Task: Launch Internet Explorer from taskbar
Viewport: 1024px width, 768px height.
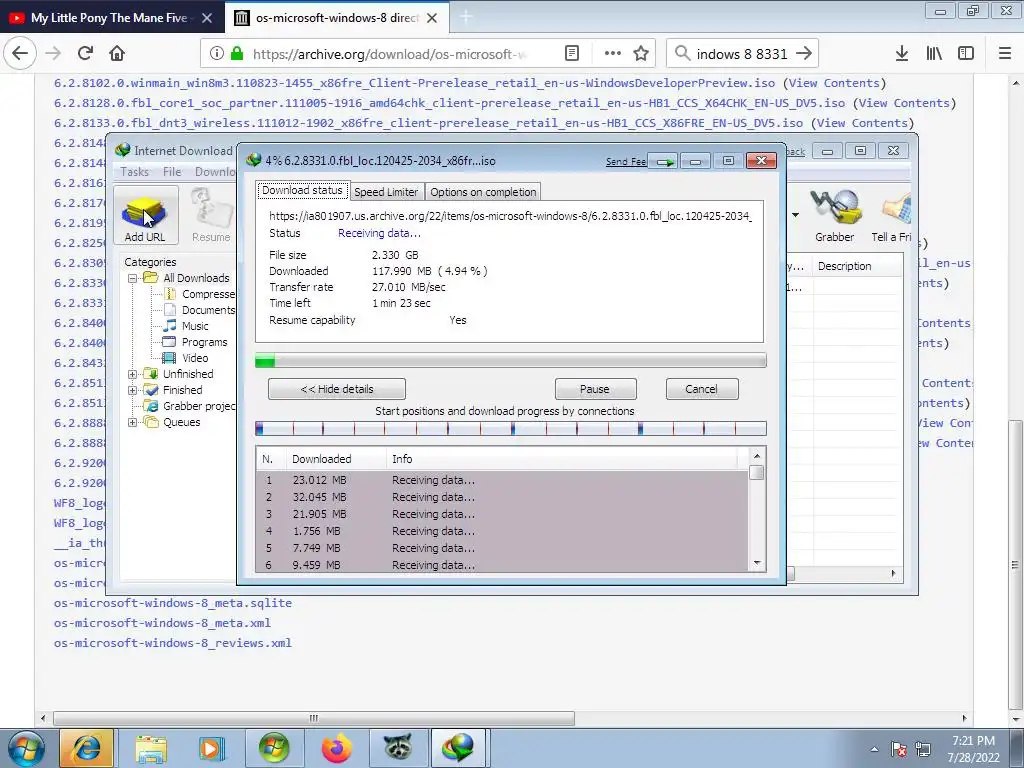Action: (88, 748)
